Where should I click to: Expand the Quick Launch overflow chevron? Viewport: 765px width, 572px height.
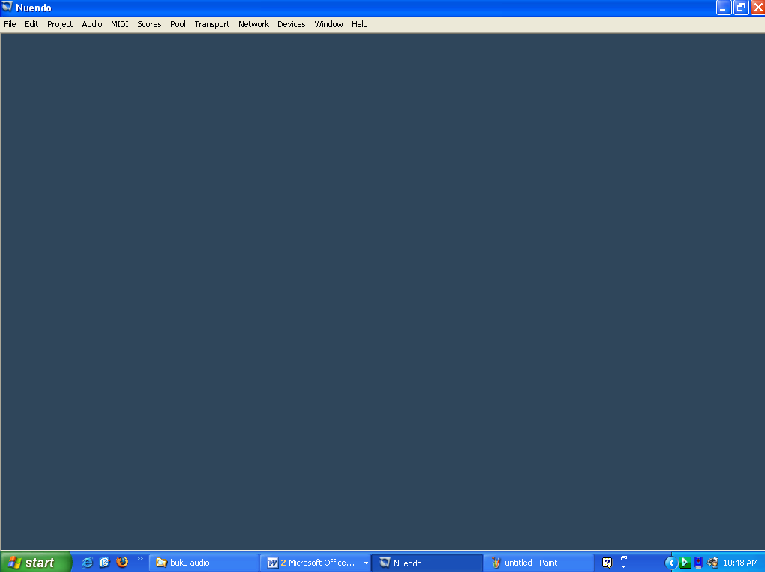pyautogui.click(x=140, y=560)
